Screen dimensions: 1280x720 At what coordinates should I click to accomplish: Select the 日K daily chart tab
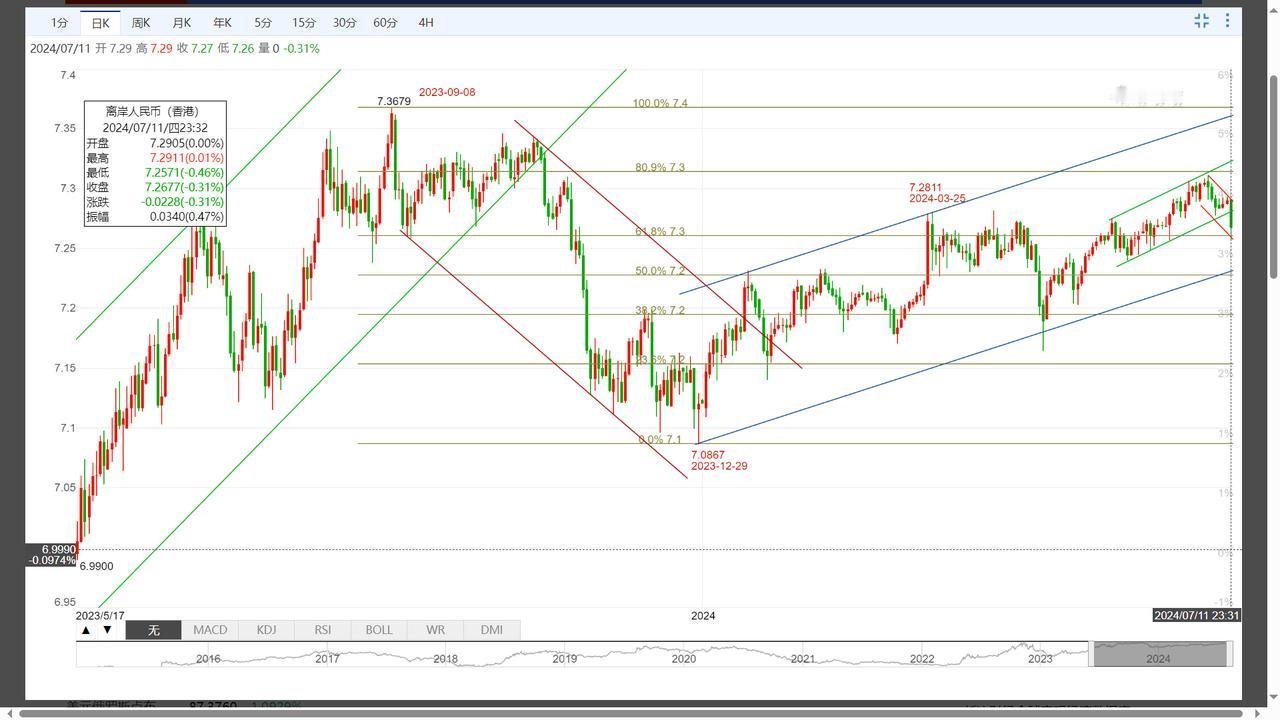(100, 22)
